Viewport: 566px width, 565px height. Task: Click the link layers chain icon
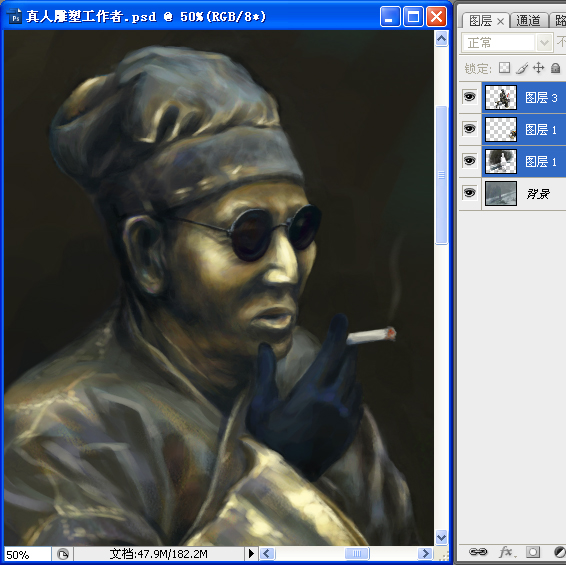click(x=478, y=552)
